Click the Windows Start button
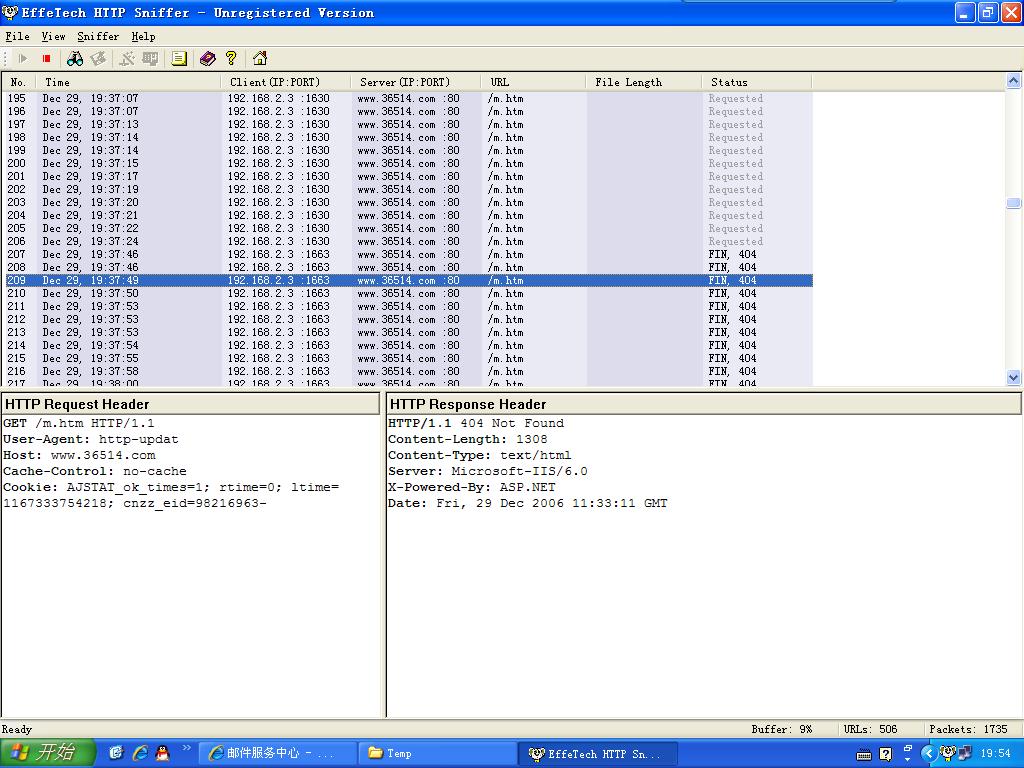This screenshot has height=768, width=1024. [47, 753]
